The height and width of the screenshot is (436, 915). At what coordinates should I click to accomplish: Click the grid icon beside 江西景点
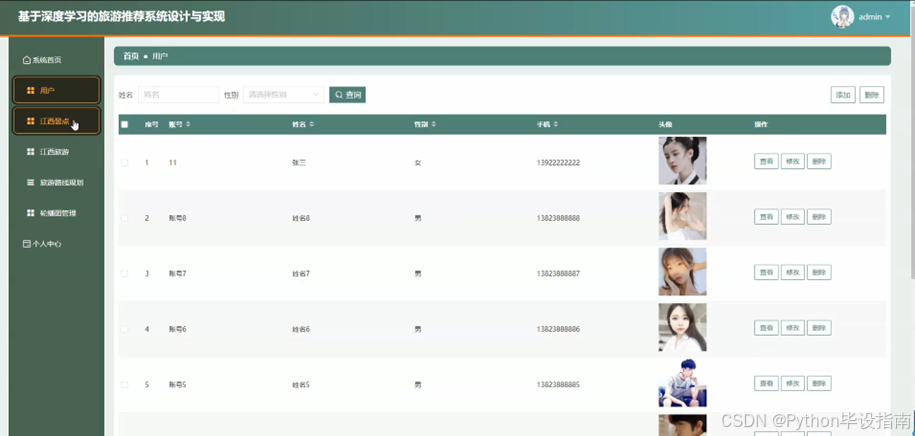tap(31, 121)
